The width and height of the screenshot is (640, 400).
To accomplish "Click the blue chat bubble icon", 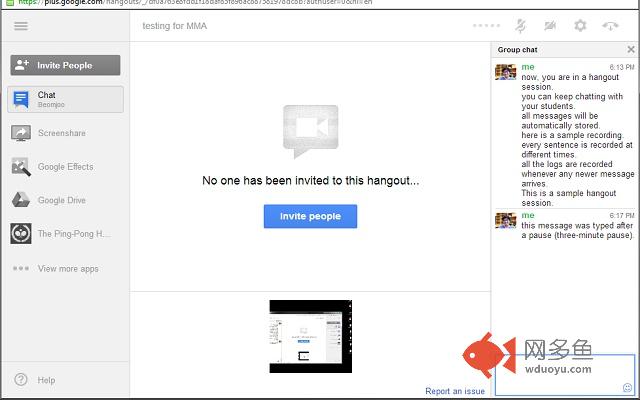I will [x=21, y=100].
